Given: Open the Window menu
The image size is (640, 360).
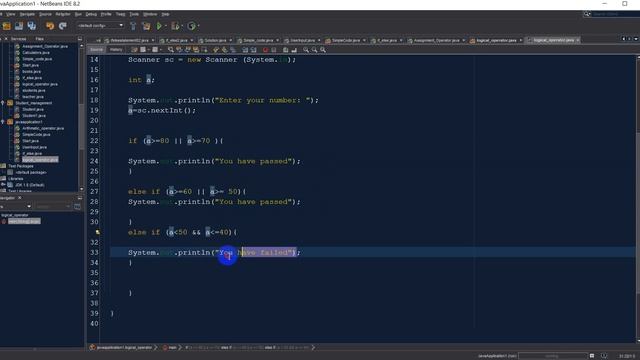Looking at the screenshot, I should (150, 14).
